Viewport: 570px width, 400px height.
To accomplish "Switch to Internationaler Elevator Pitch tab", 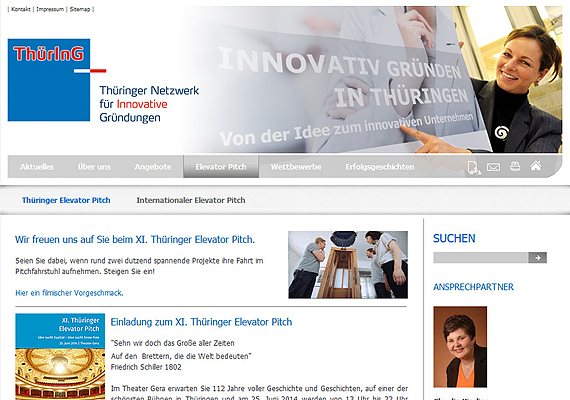I will 191,200.
